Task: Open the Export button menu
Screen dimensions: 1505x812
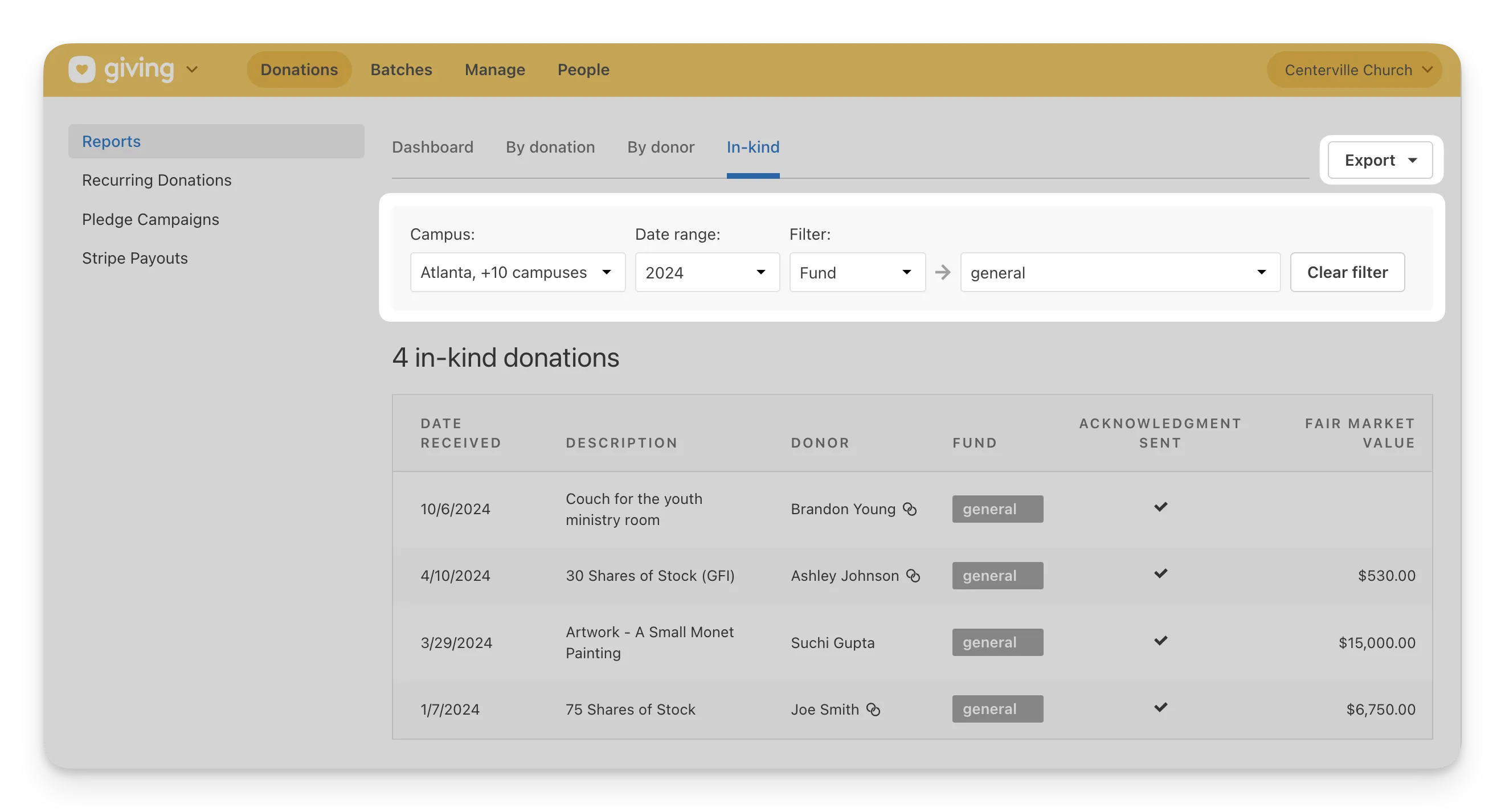Action: pyautogui.click(x=1380, y=160)
